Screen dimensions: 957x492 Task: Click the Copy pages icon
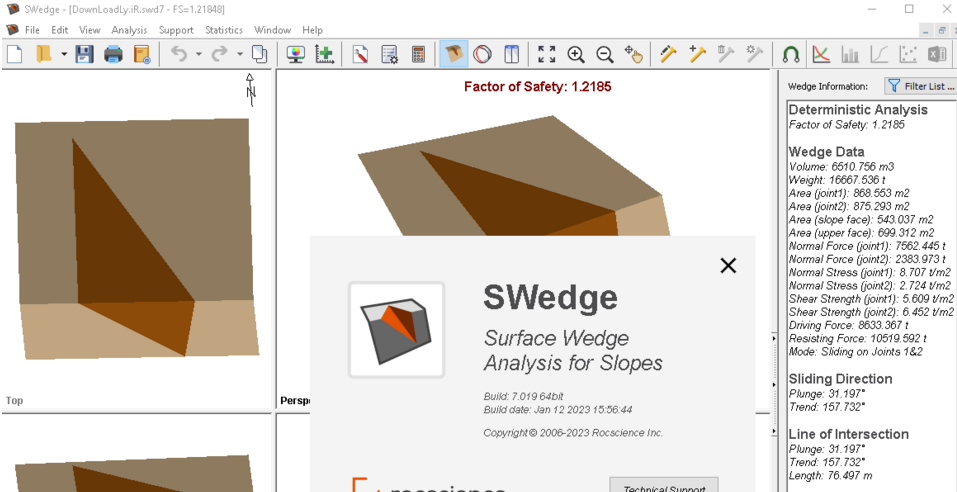click(x=259, y=54)
